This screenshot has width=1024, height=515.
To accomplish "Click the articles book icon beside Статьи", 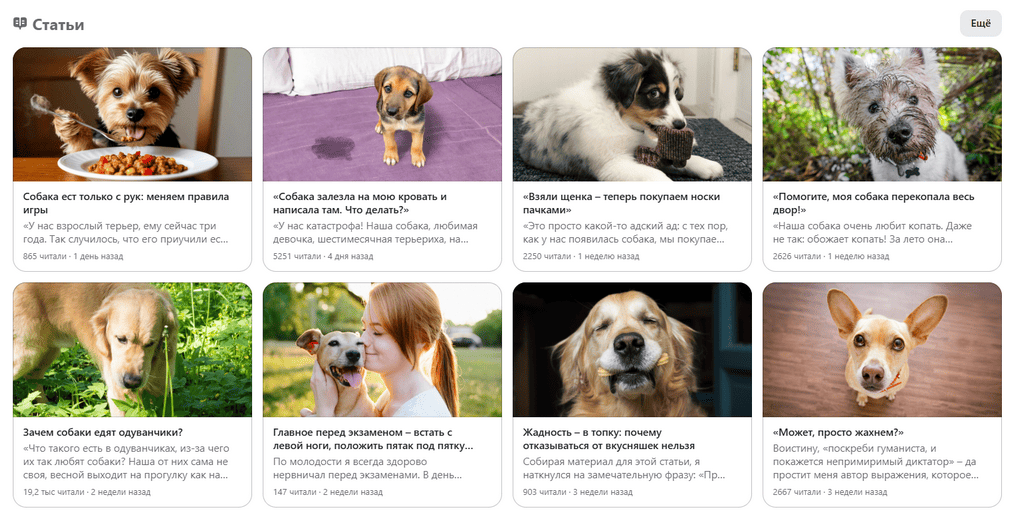I will (20, 23).
